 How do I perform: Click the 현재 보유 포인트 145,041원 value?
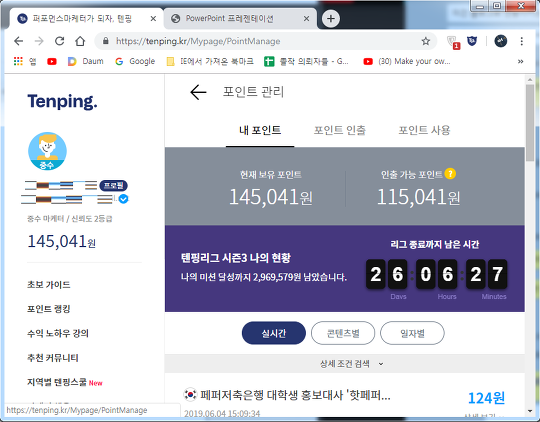271,197
